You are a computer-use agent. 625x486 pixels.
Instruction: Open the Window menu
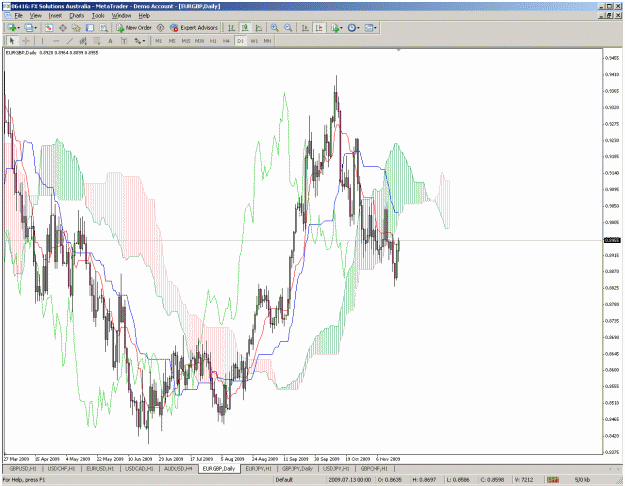click(121, 16)
